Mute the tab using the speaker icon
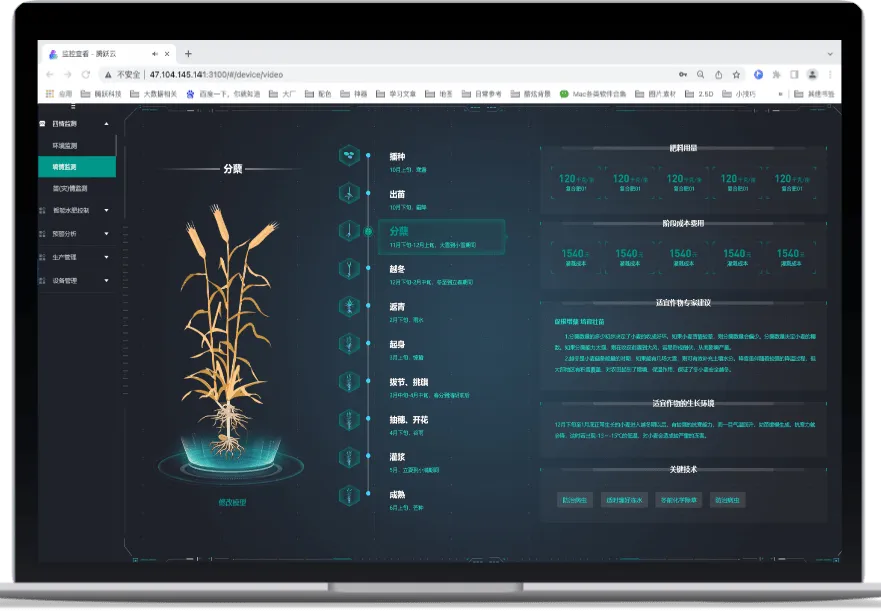Image resolution: width=881 pixels, height=611 pixels. click(154, 54)
